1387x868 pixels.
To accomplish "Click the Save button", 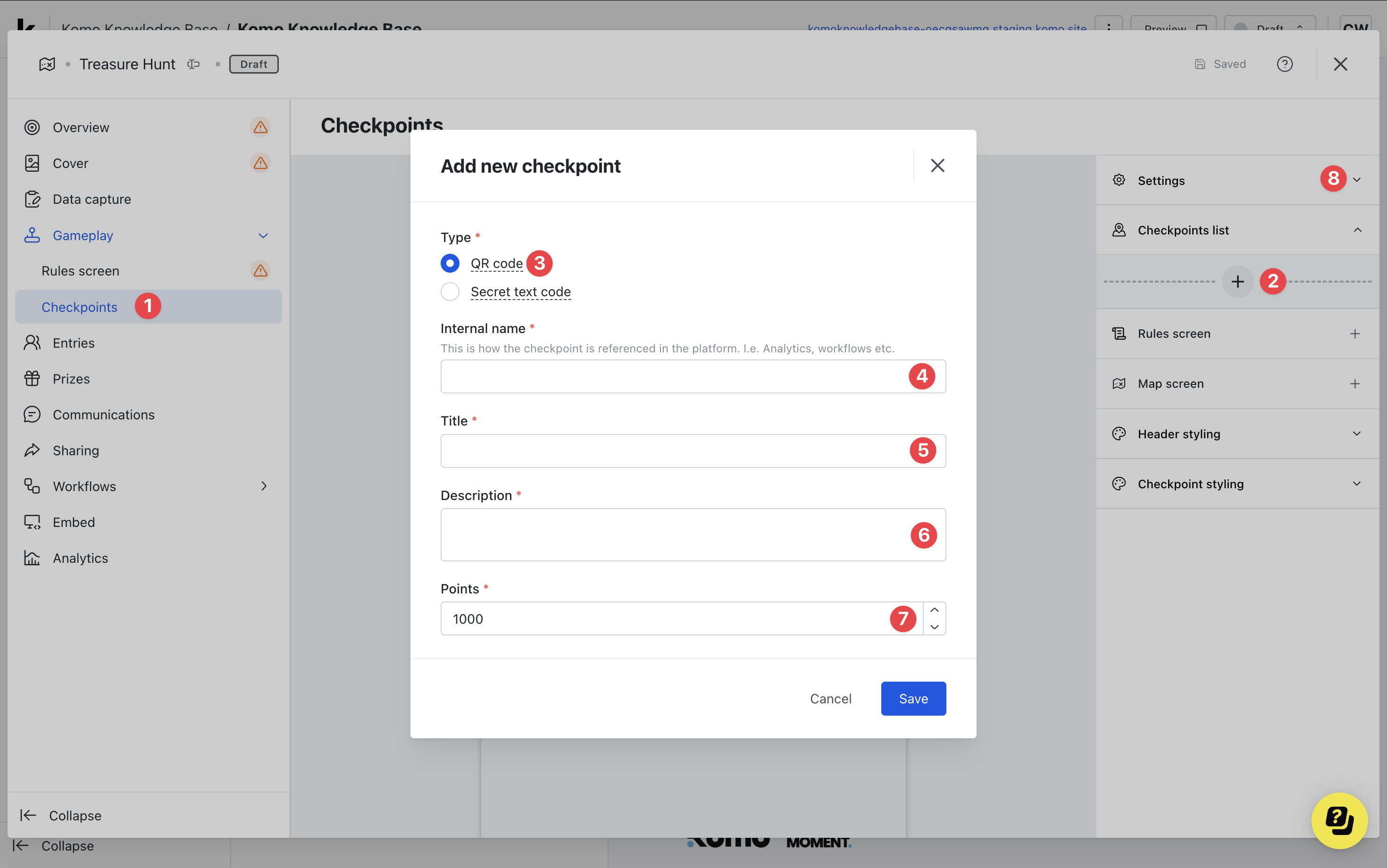I will coord(913,699).
